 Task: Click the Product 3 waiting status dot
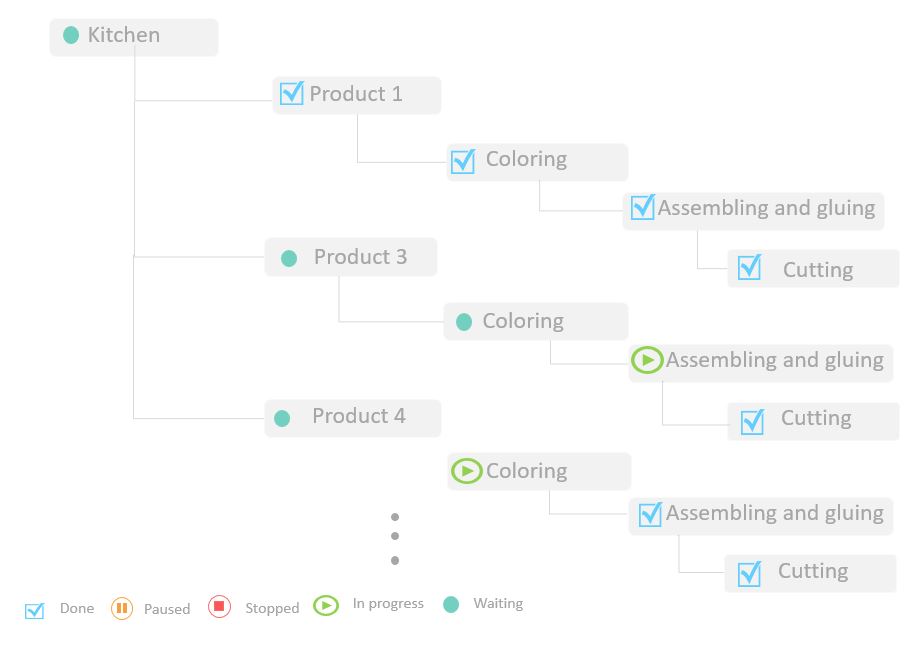point(289,258)
